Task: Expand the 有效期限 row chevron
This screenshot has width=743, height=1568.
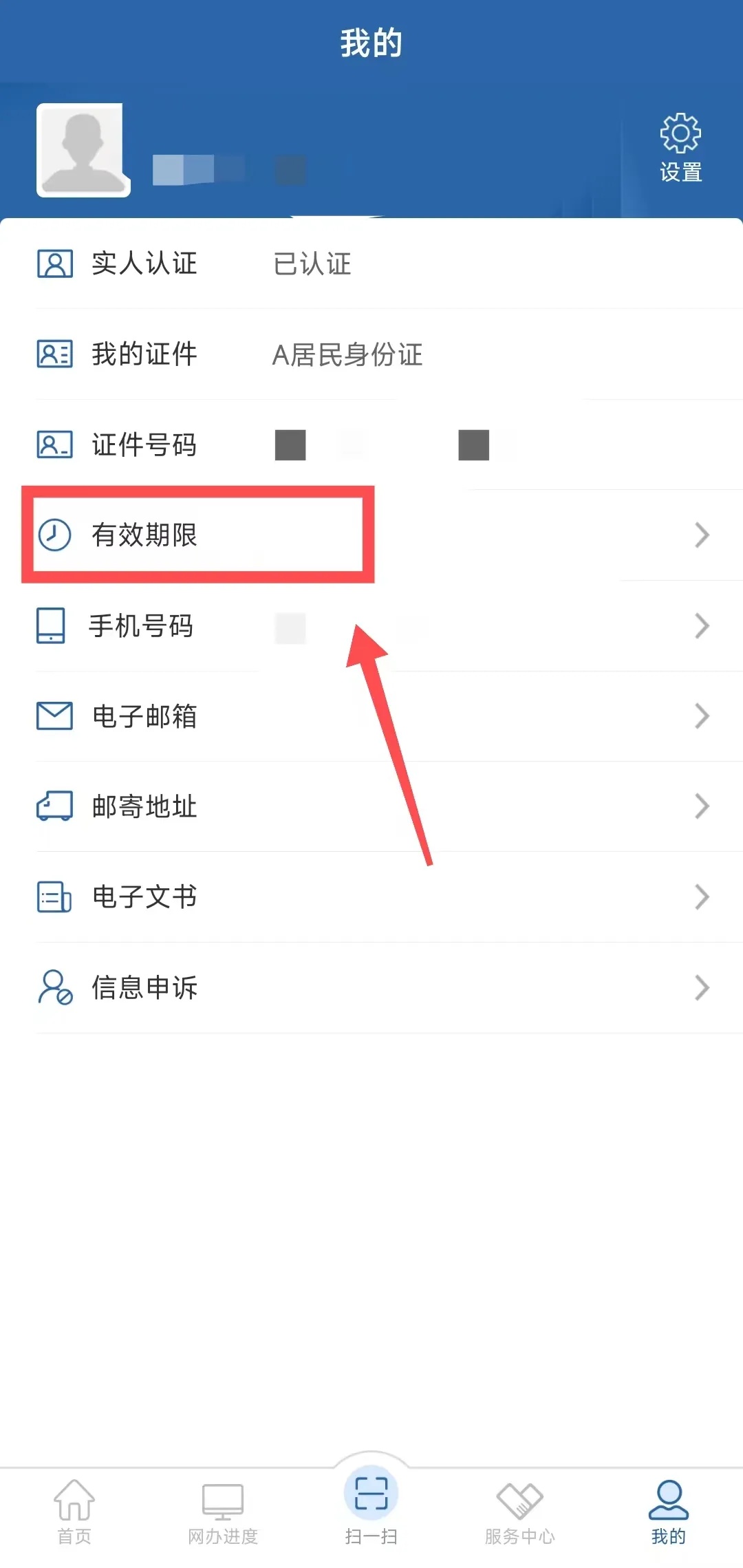Action: point(702,535)
